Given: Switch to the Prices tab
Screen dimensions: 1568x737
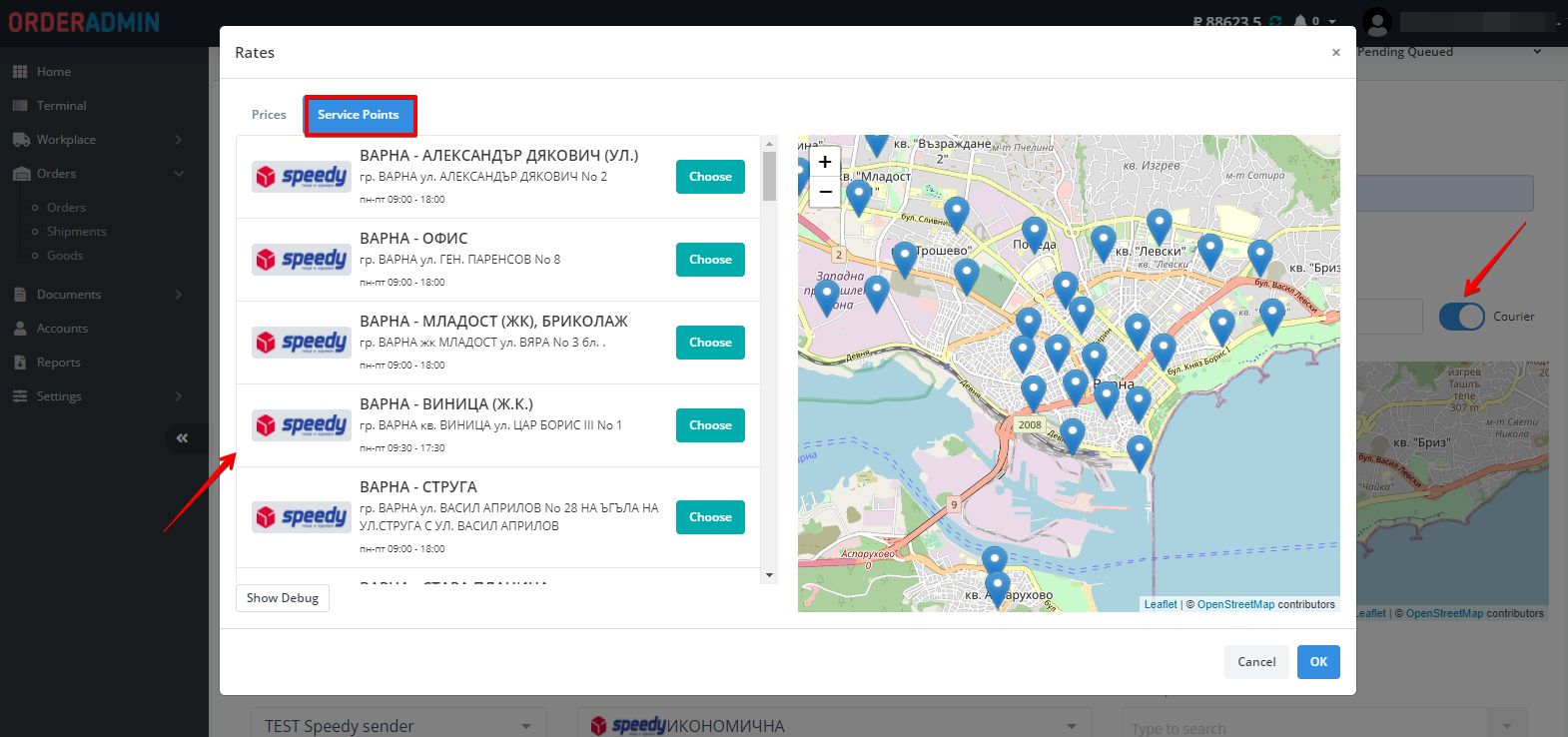Looking at the screenshot, I should pos(269,115).
